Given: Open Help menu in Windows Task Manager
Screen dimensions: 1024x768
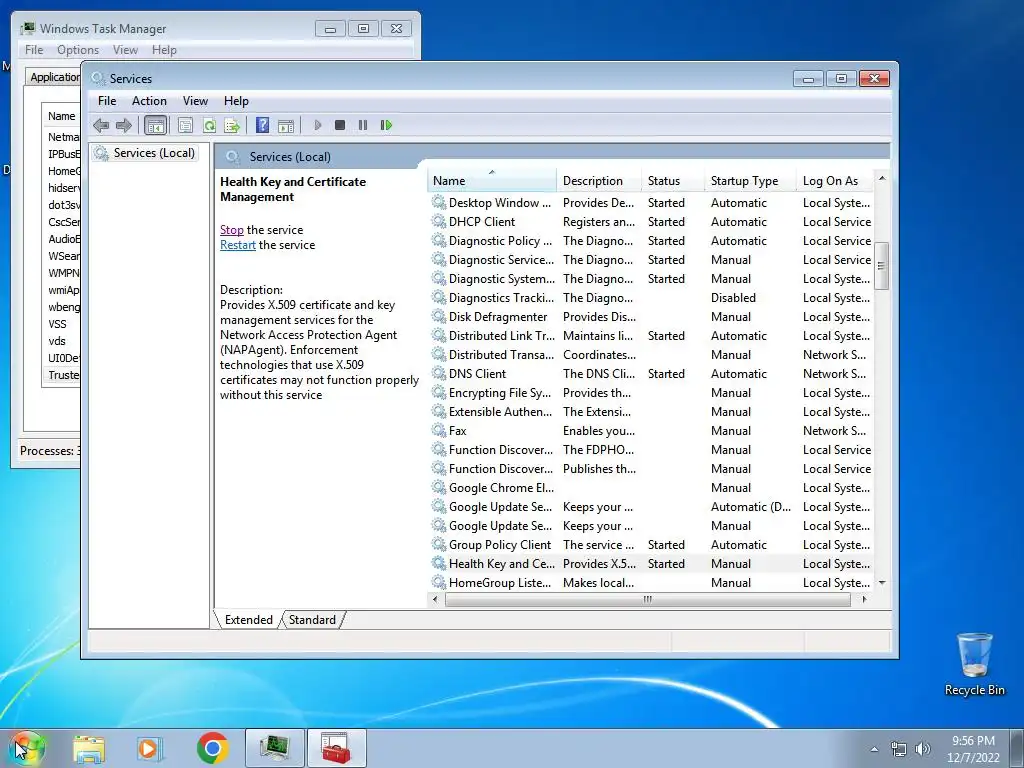Looking at the screenshot, I should pyautogui.click(x=164, y=50).
